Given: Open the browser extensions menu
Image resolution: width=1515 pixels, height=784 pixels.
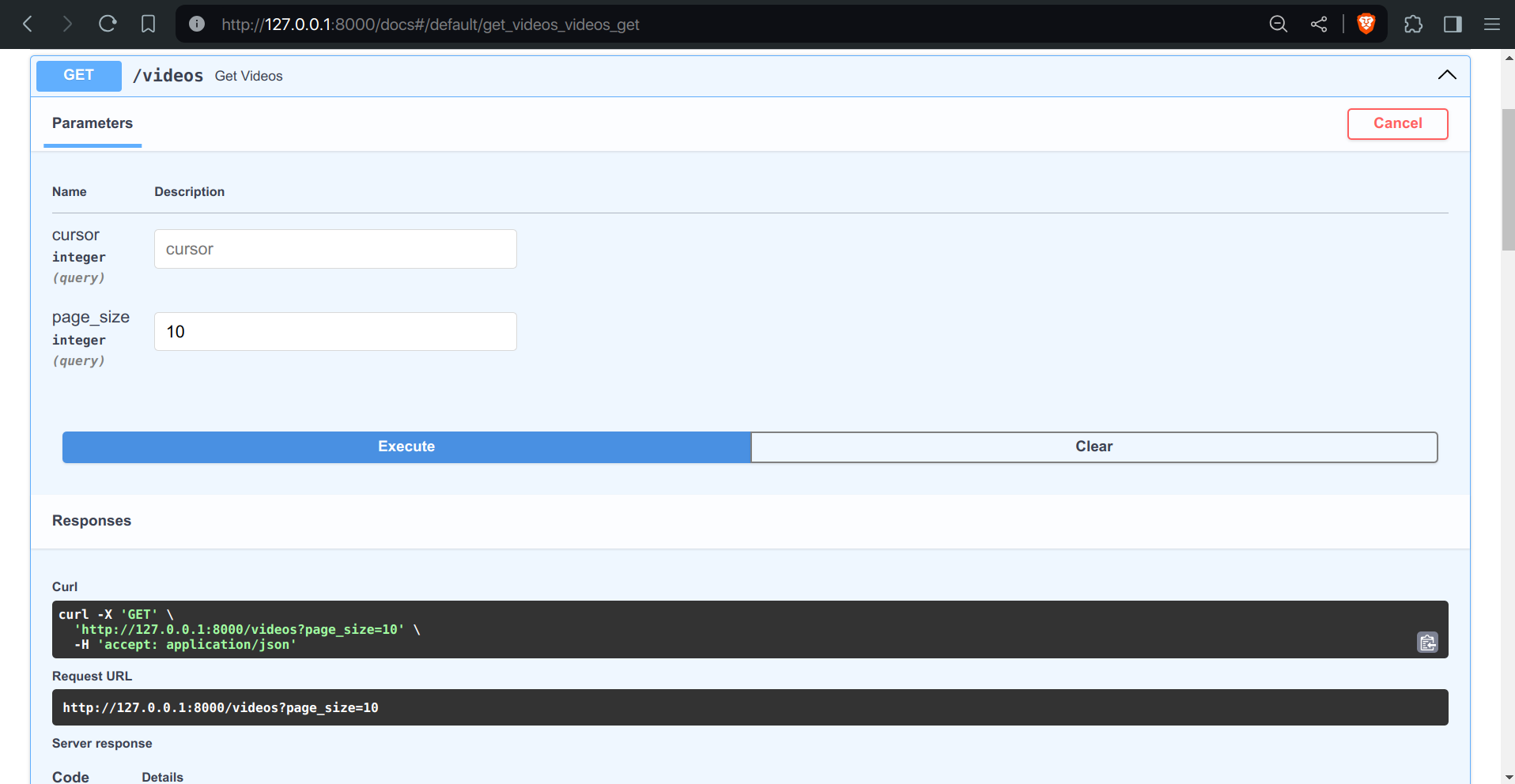Looking at the screenshot, I should tap(1413, 24).
